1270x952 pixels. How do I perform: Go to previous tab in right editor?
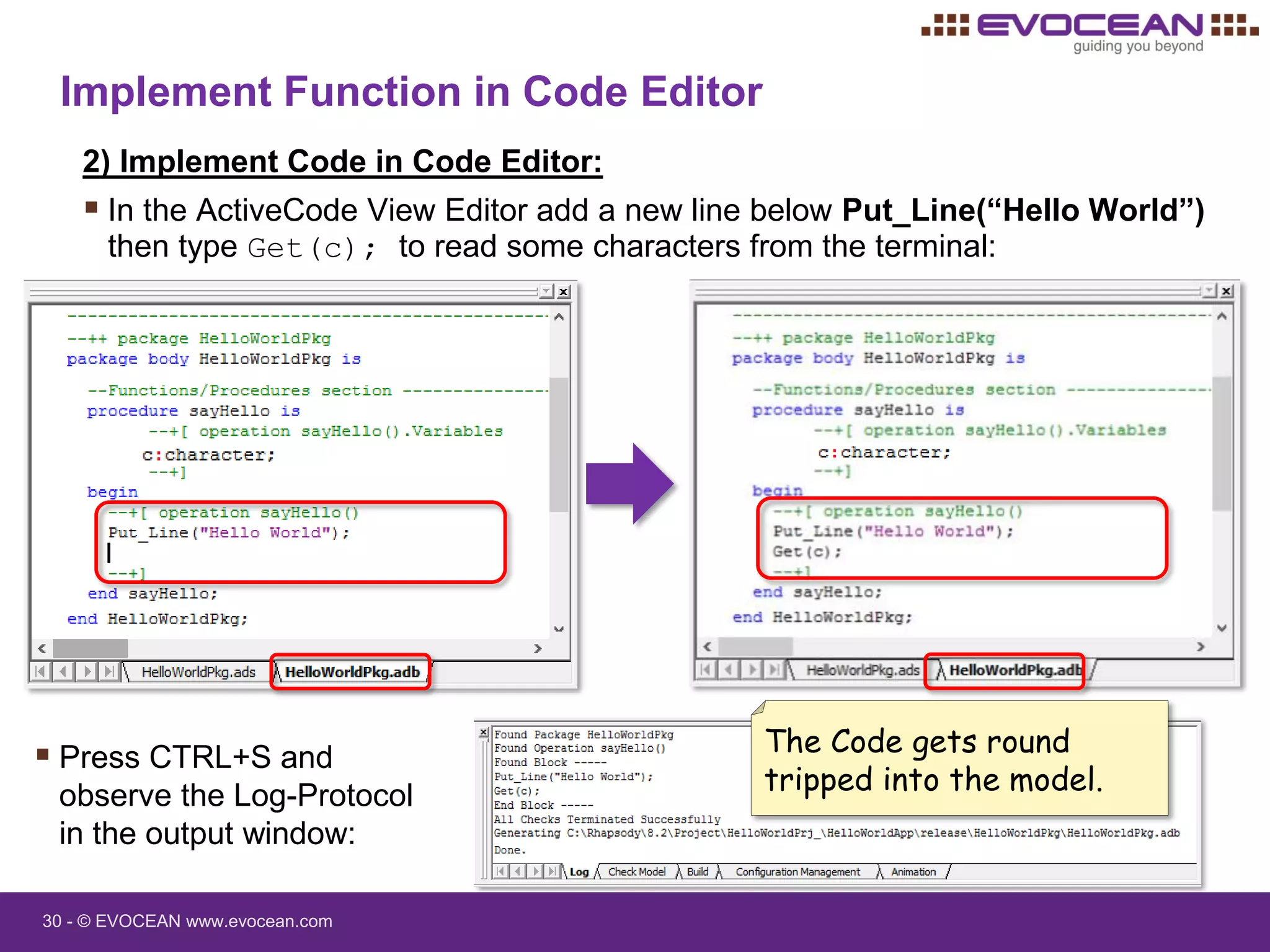coord(729,670)
